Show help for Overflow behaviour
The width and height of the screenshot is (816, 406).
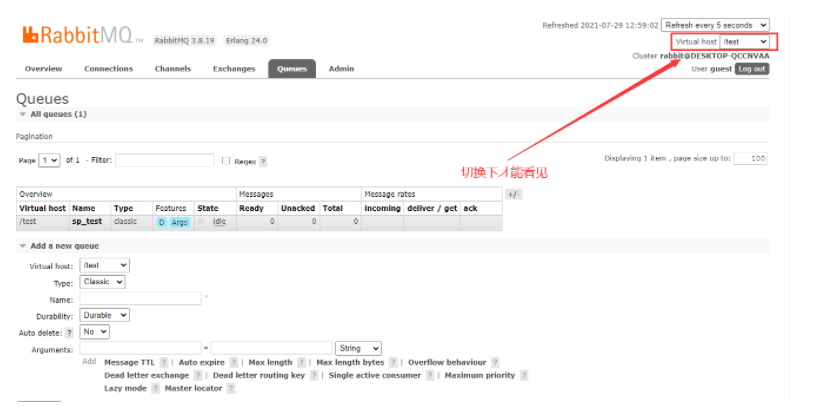click(495, 363)
